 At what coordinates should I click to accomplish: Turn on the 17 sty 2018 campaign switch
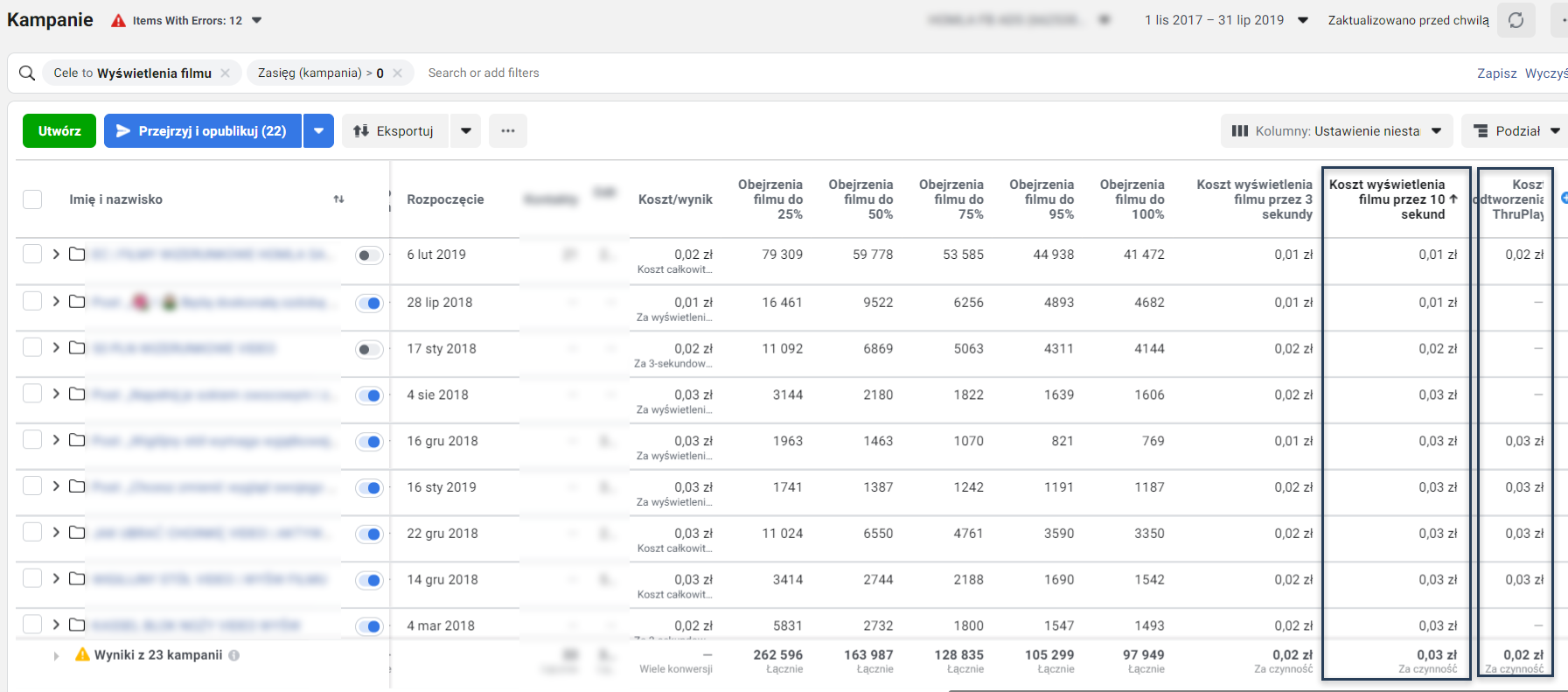tap(369, 350)
